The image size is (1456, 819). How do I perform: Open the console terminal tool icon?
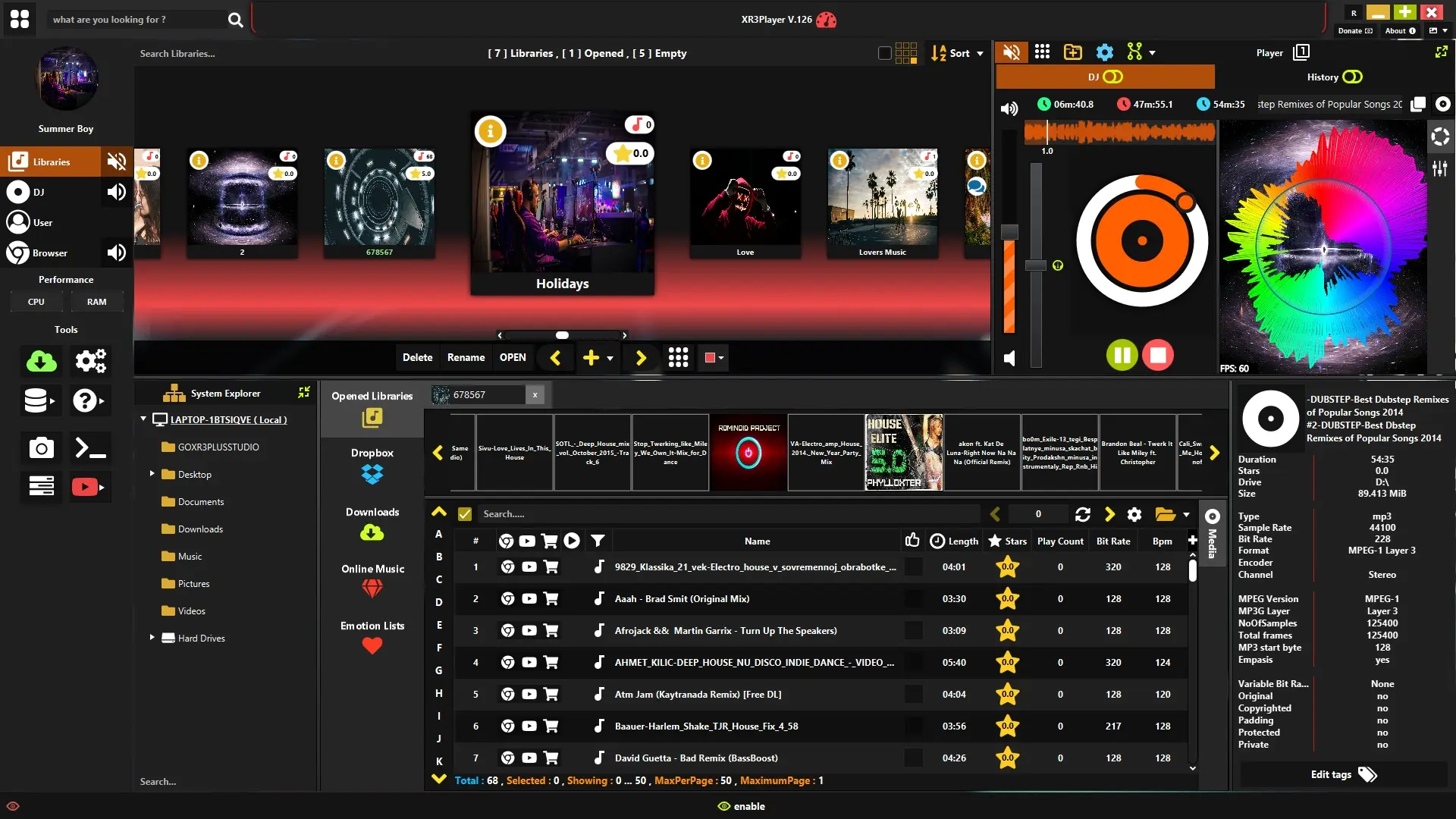point(90,448)
